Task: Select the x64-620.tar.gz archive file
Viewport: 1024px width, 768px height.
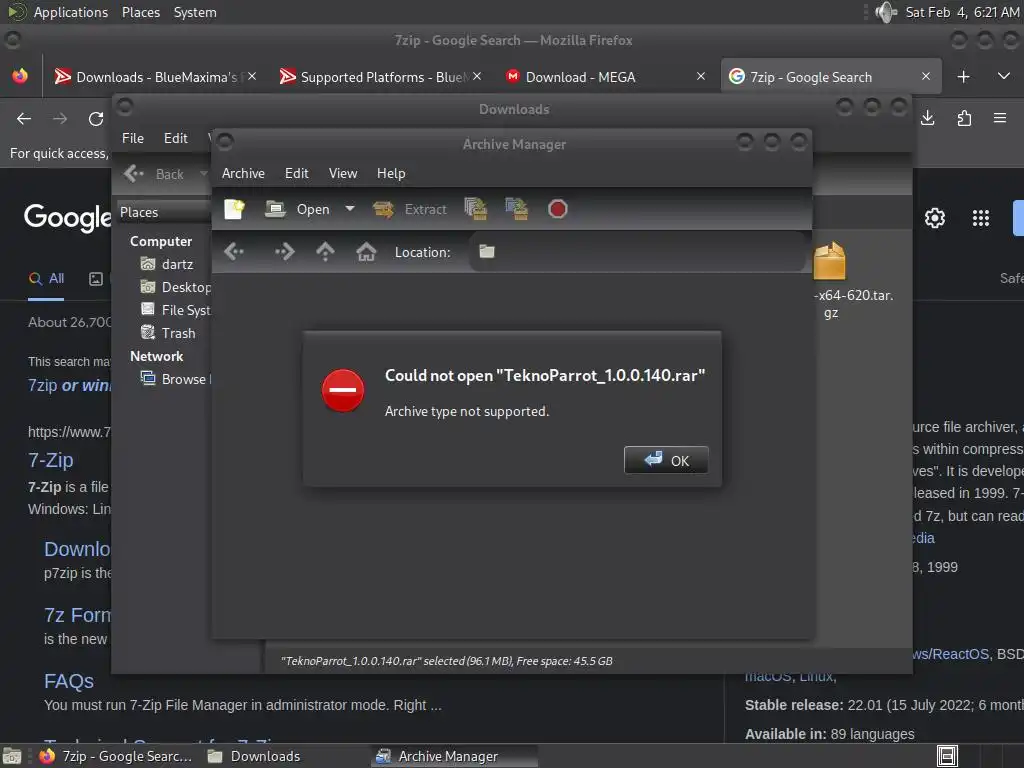Action: pos(852,281)
